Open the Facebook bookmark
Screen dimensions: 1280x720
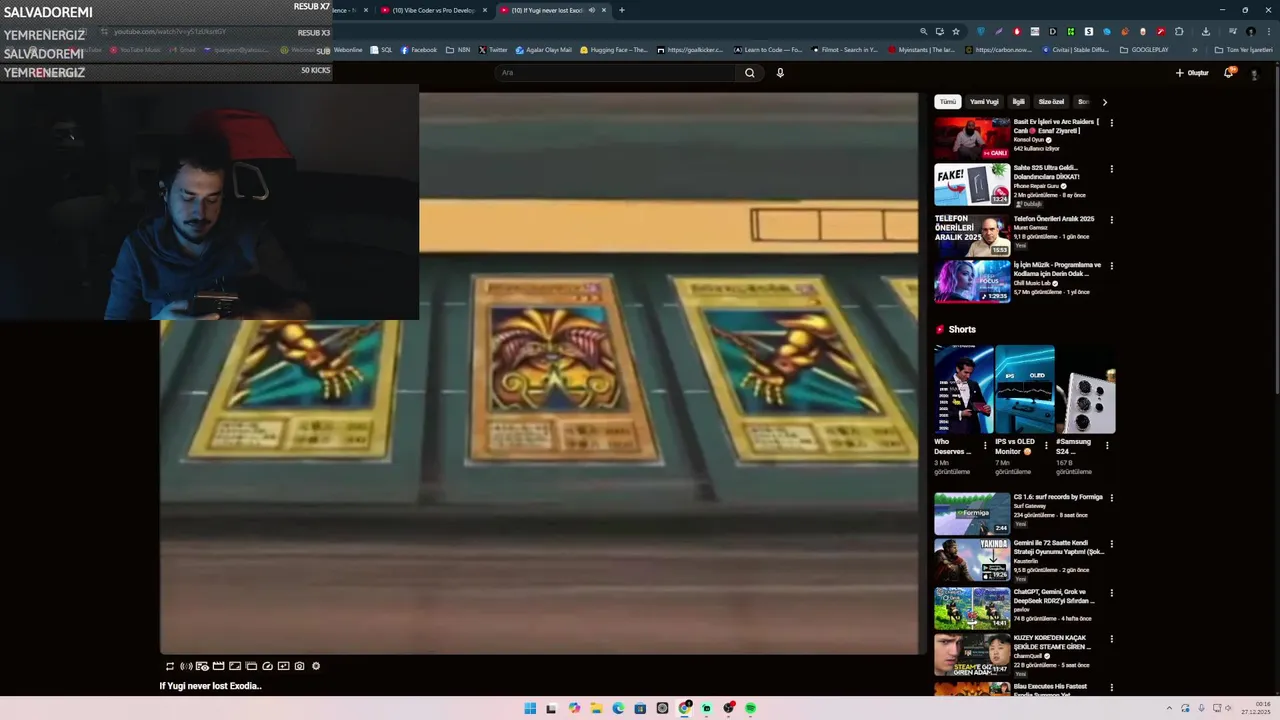click(x=419, y=50)
